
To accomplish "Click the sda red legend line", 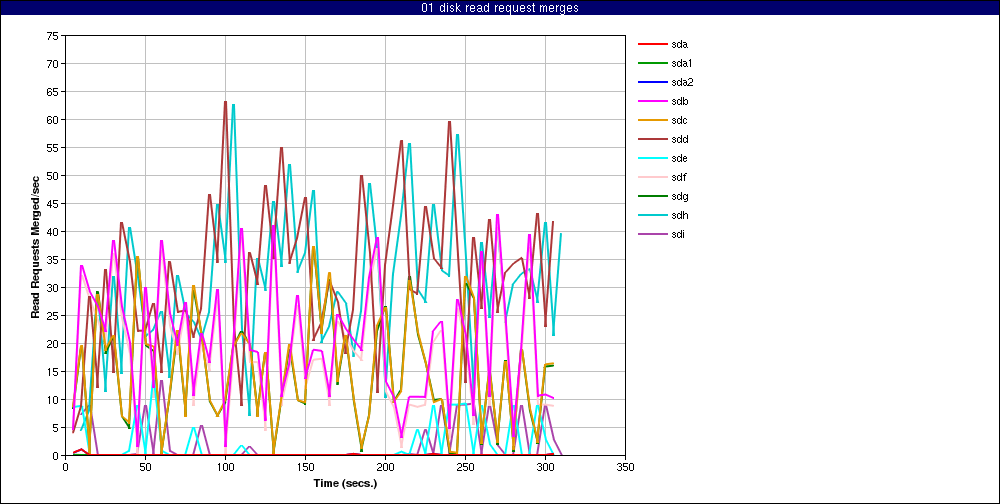I will coord(651,44).
